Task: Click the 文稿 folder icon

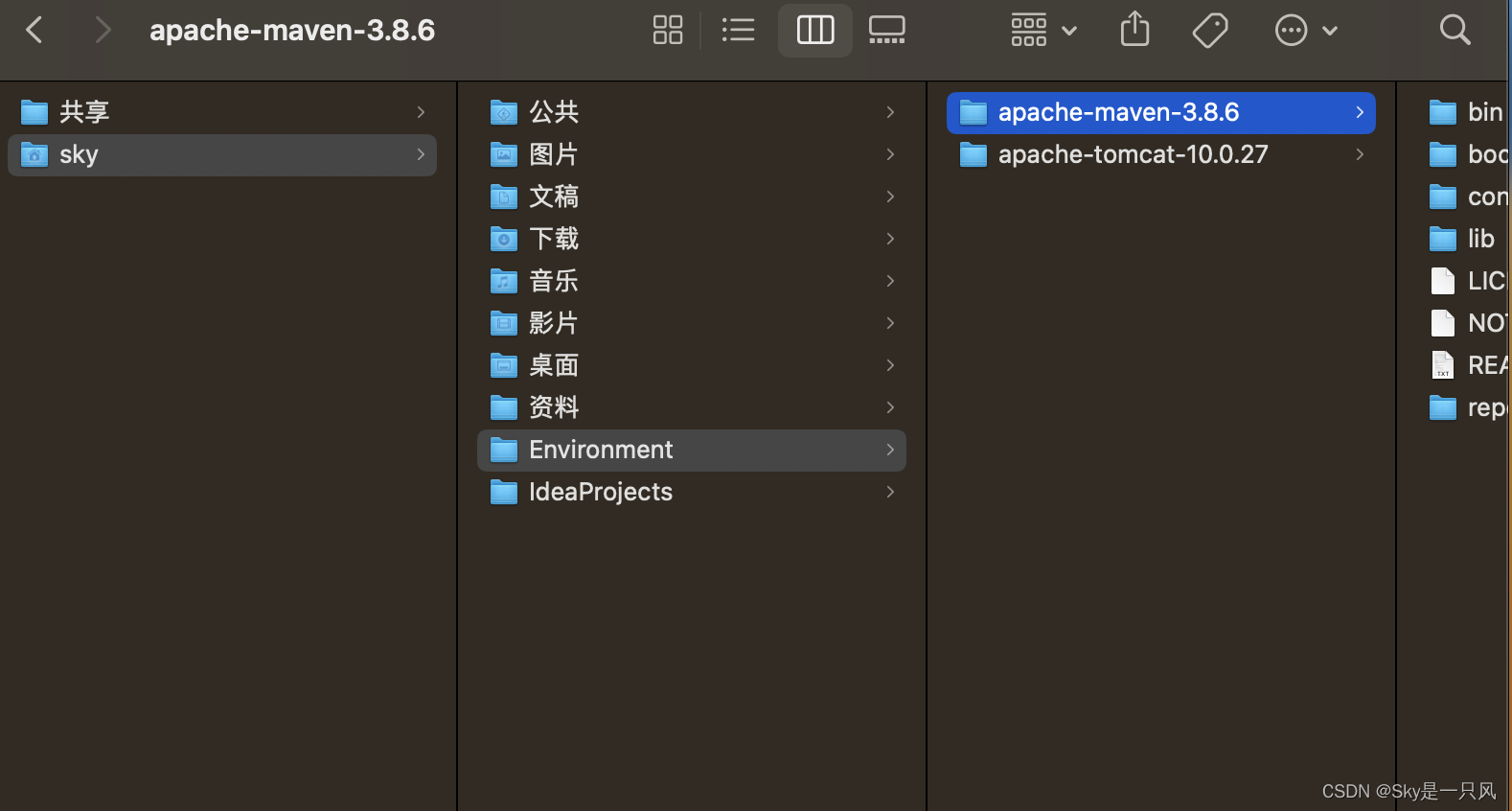Action: [504, 197]
